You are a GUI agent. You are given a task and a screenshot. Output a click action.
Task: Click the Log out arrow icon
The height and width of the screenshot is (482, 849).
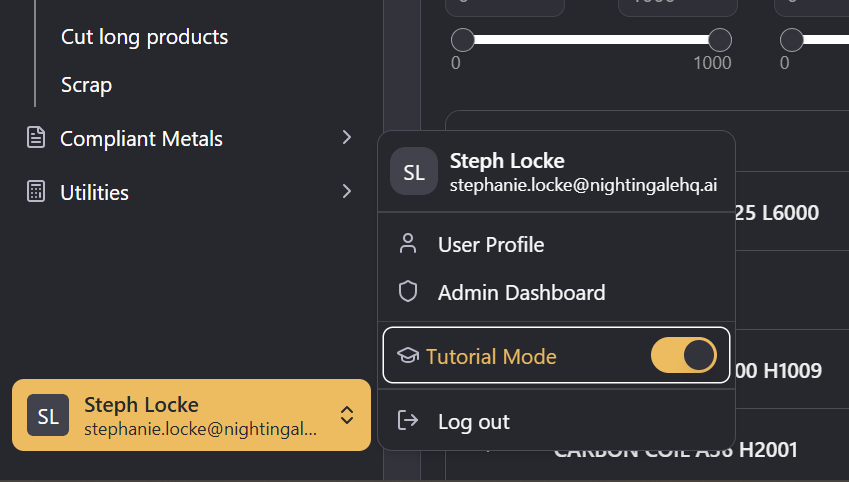407,421
